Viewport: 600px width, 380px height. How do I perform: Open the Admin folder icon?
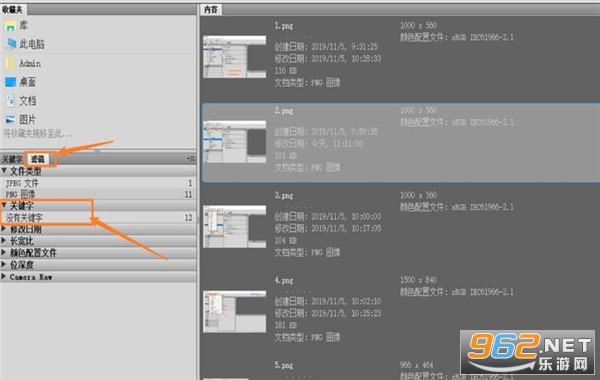pyautogui.click(x=10, y=63)
